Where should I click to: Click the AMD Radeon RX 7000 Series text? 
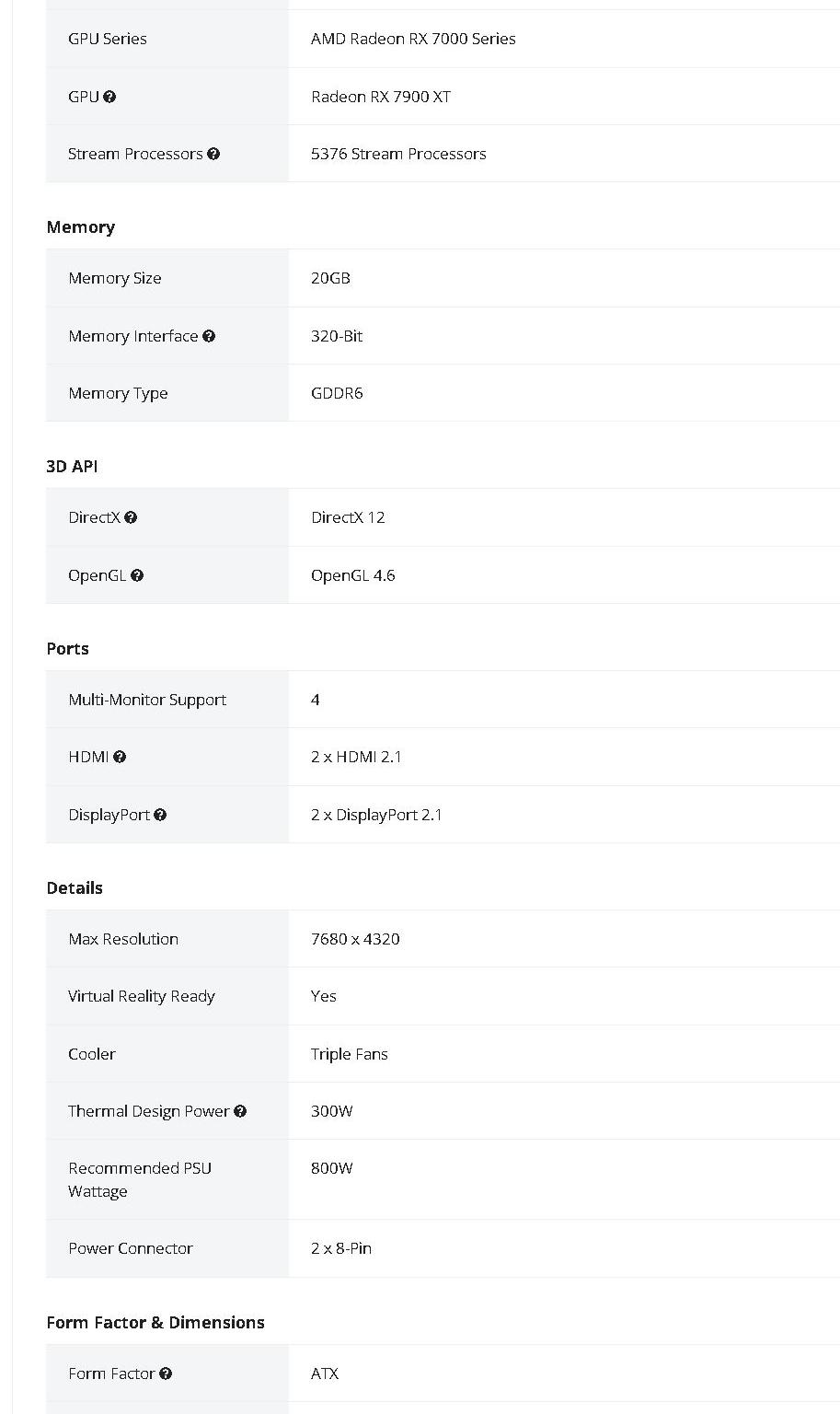(x=413, y=39)
